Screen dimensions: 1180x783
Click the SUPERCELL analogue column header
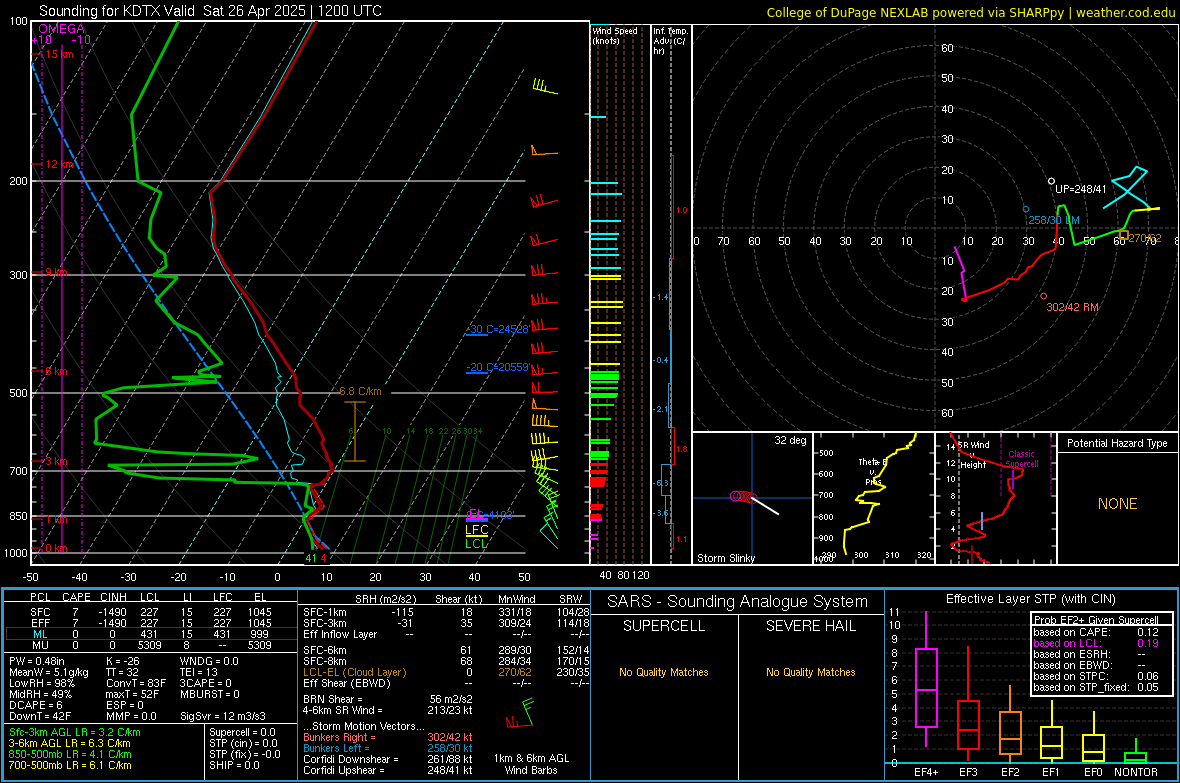coord(664,626)
